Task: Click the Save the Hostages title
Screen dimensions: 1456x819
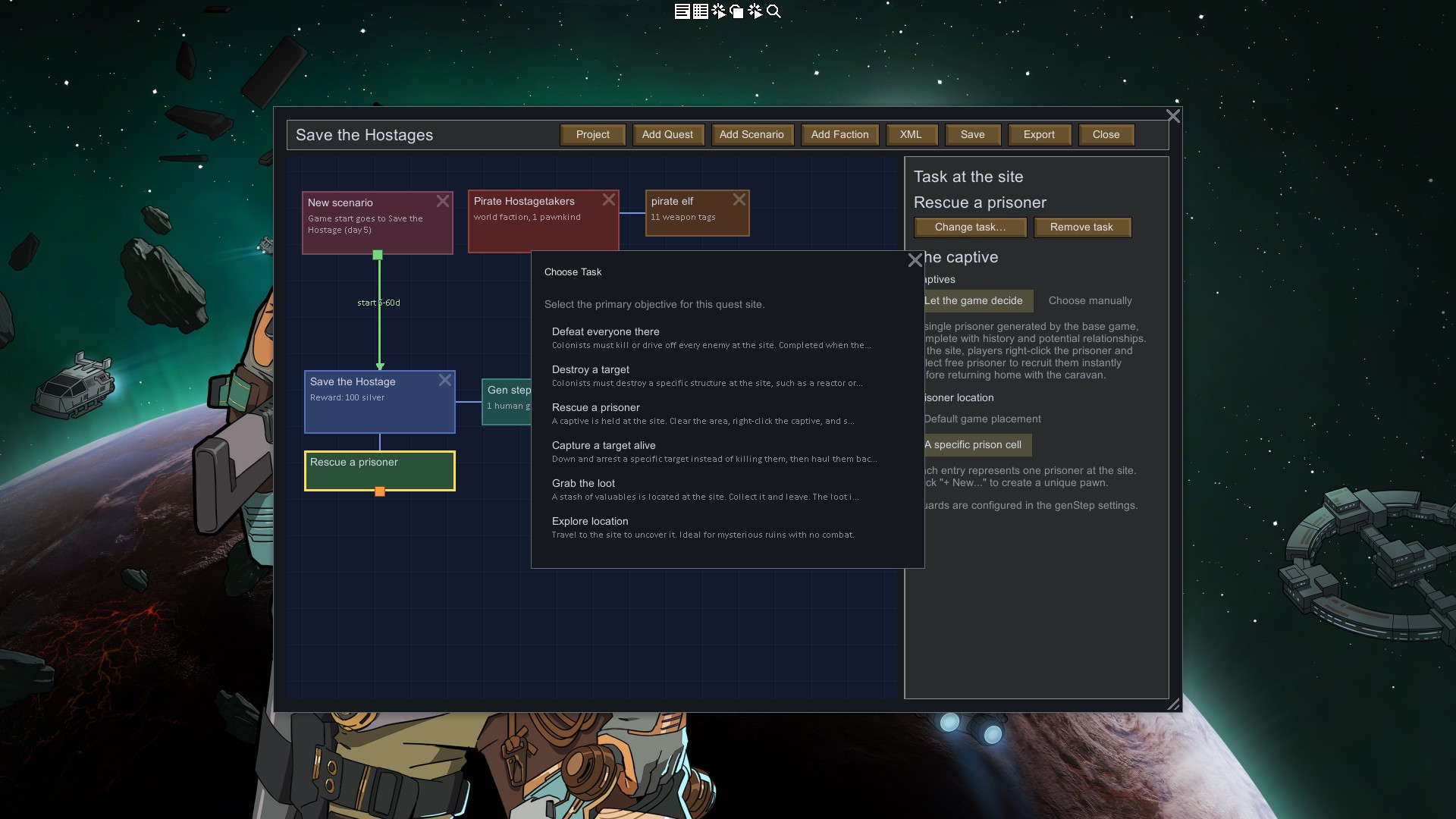Action: (364, 135)
